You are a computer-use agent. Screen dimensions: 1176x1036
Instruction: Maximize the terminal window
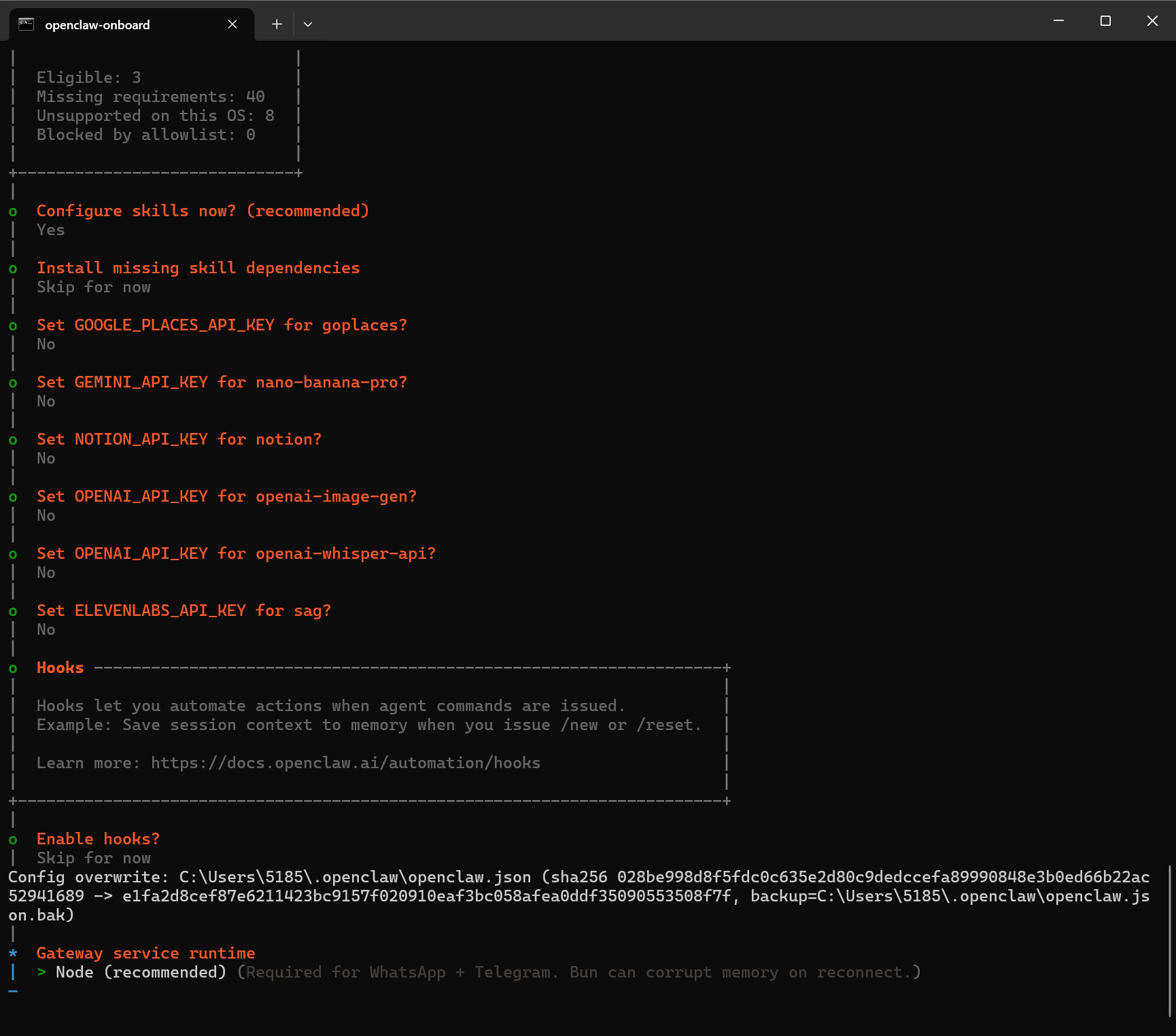(1105, 21)
